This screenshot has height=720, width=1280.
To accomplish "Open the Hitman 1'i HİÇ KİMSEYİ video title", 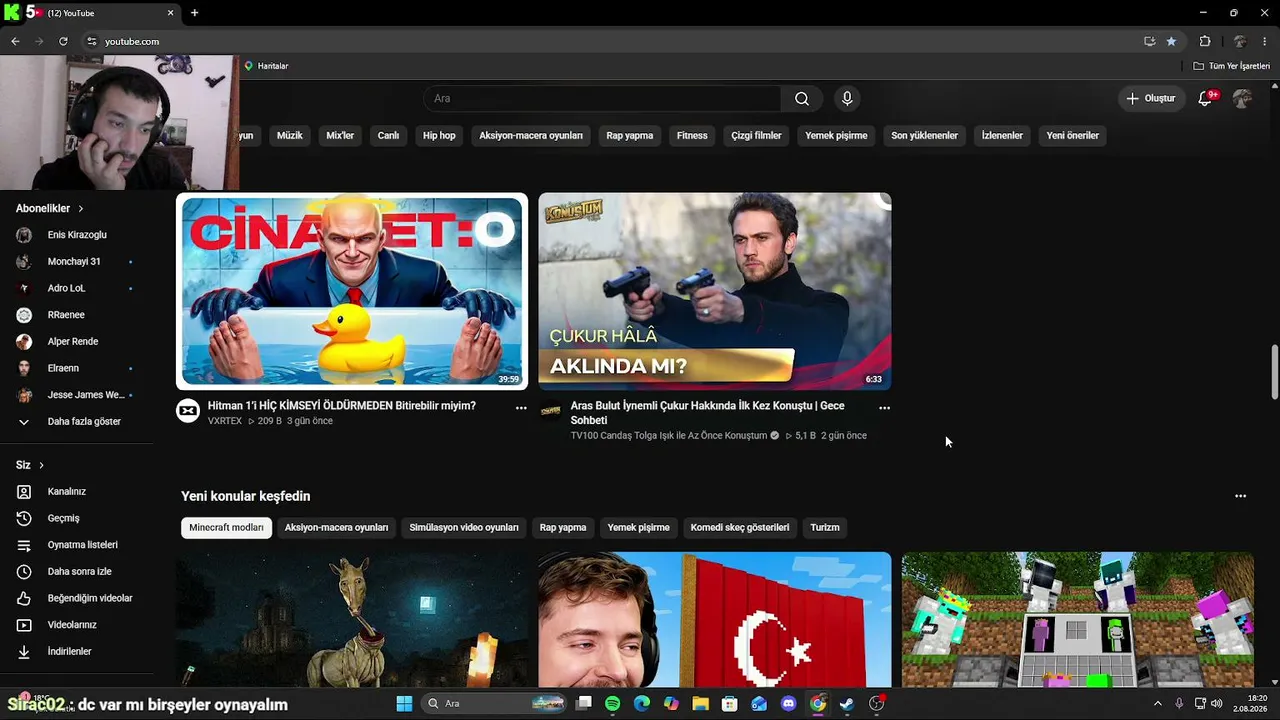I will [x=342, y=406].
